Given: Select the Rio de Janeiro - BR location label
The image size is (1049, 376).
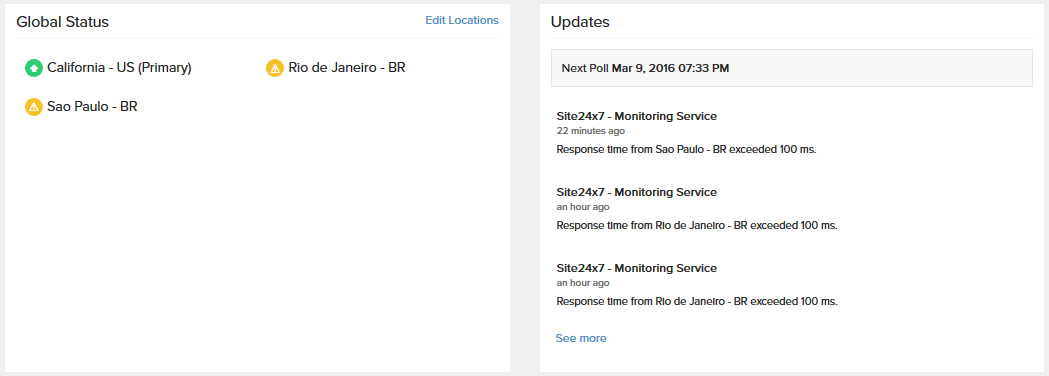Looking at the screenshot, I should (x=347, y=68).
